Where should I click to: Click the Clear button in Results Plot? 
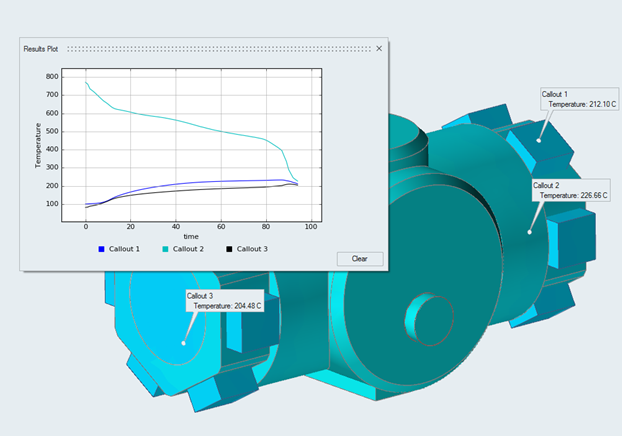tap(360, 259)
